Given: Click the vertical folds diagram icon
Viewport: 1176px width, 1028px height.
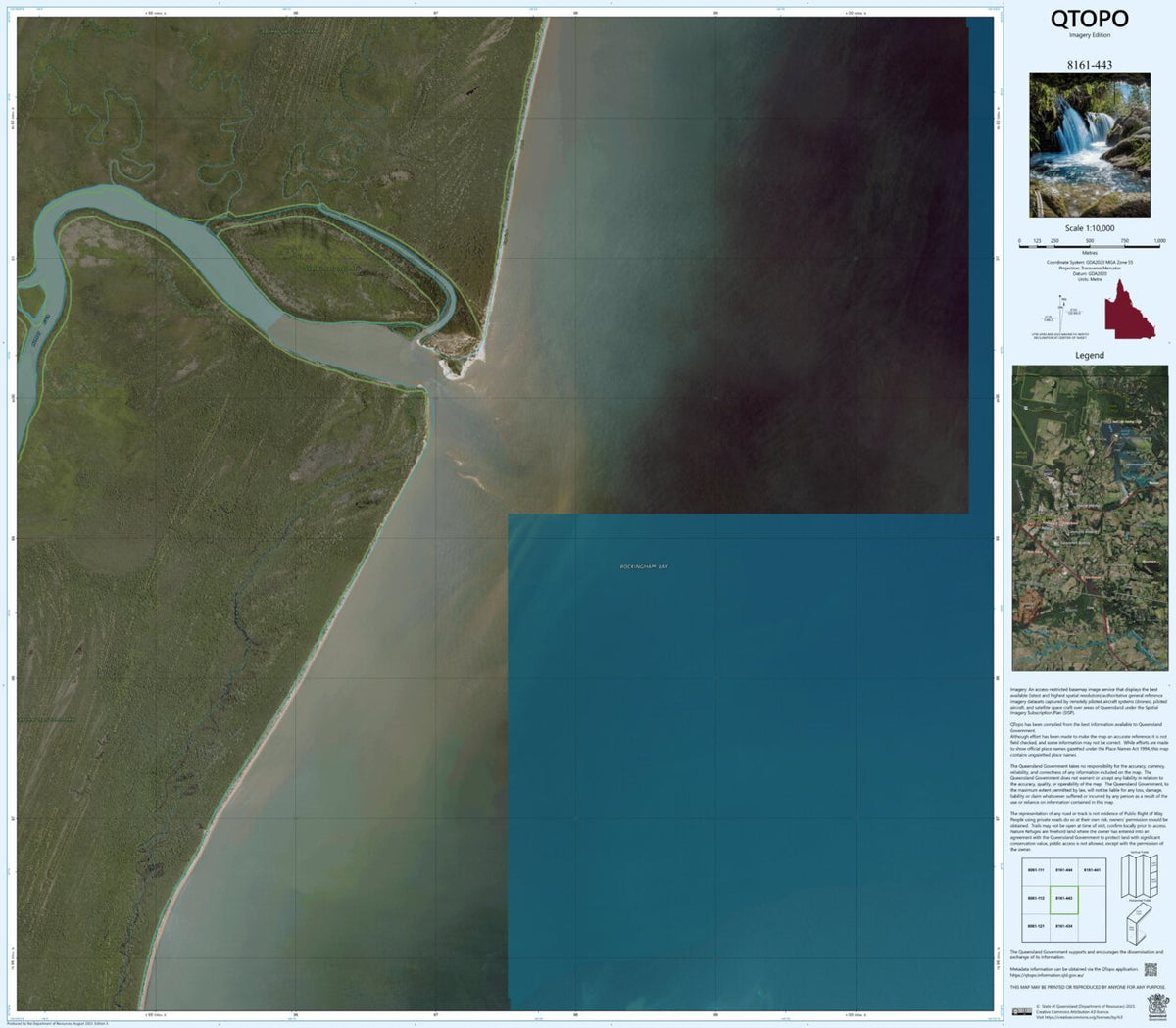Looking at the screenshot, I should pyautogui.click(x=1139, y=876).
